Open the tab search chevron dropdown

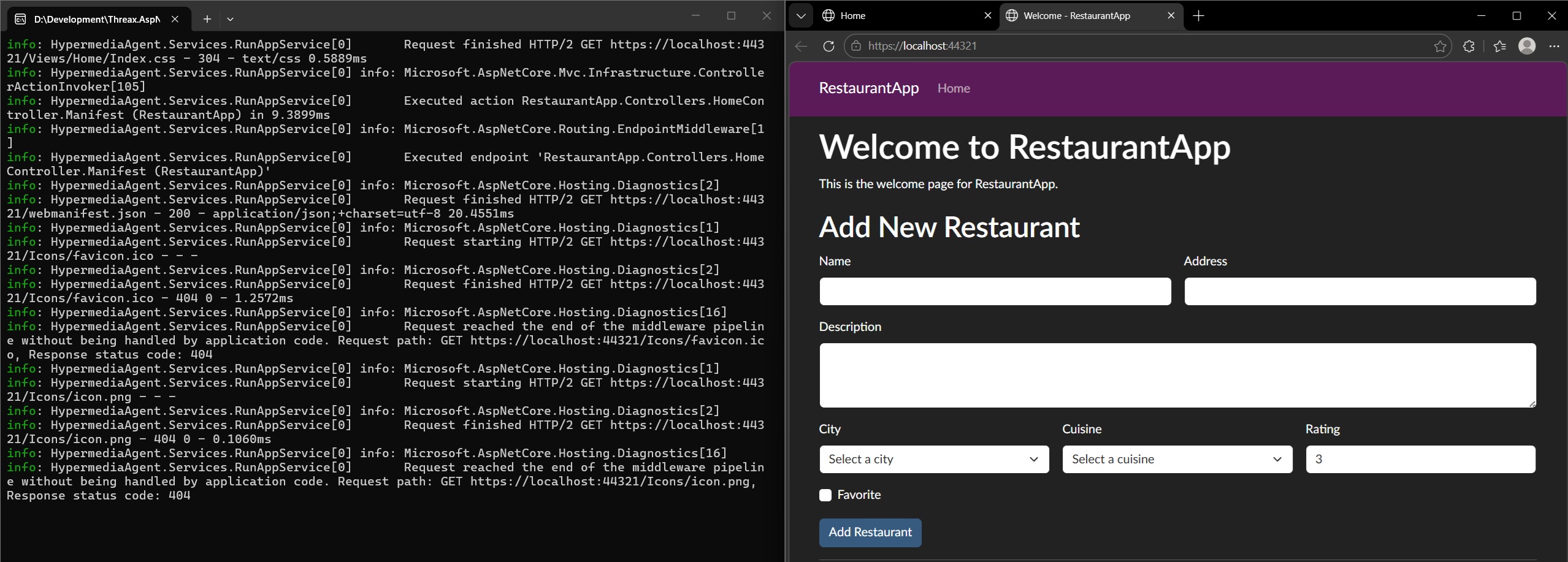[801, 15]
